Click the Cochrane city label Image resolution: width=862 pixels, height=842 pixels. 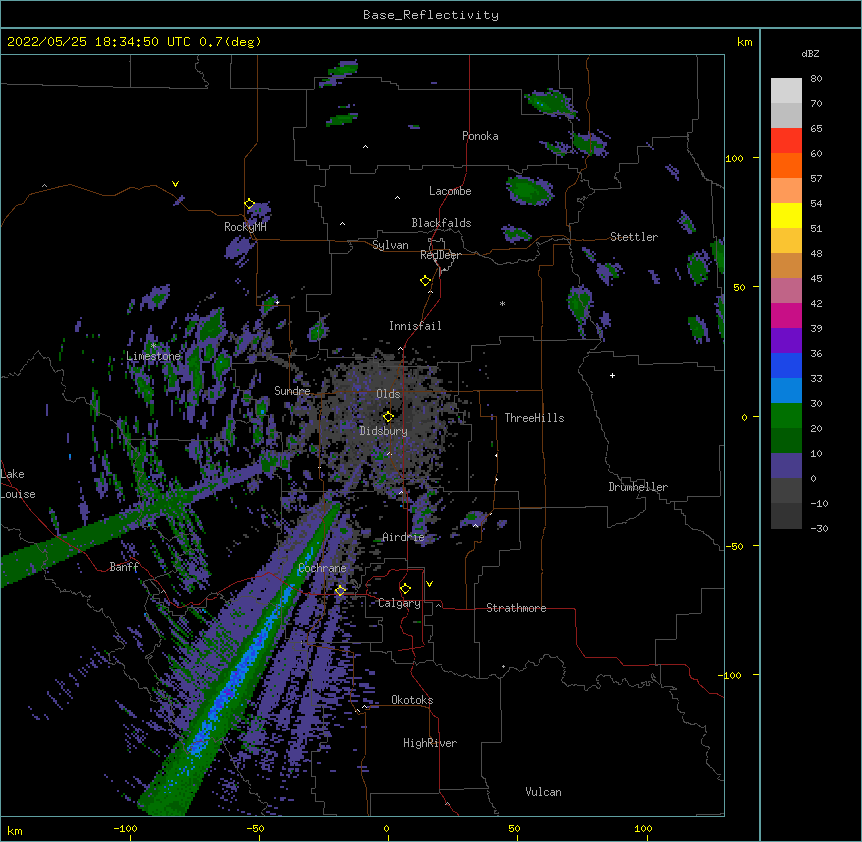point(322,568)
